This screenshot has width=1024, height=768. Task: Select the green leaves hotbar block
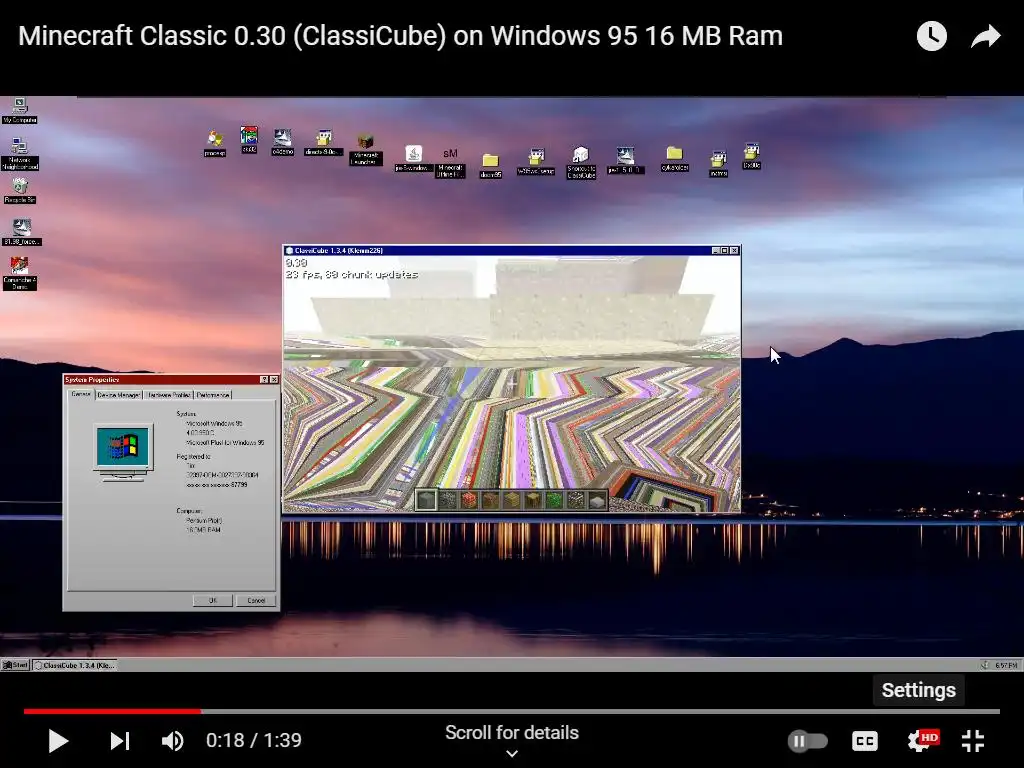(x=554, y=500)
